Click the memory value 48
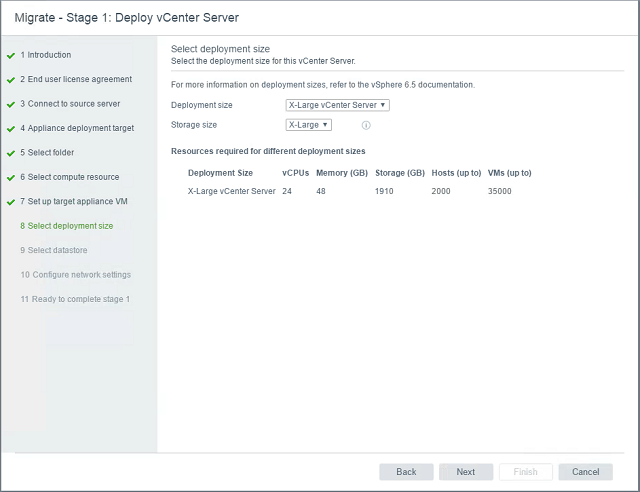This screenshot has height=492, width=640. coord(321,191)
